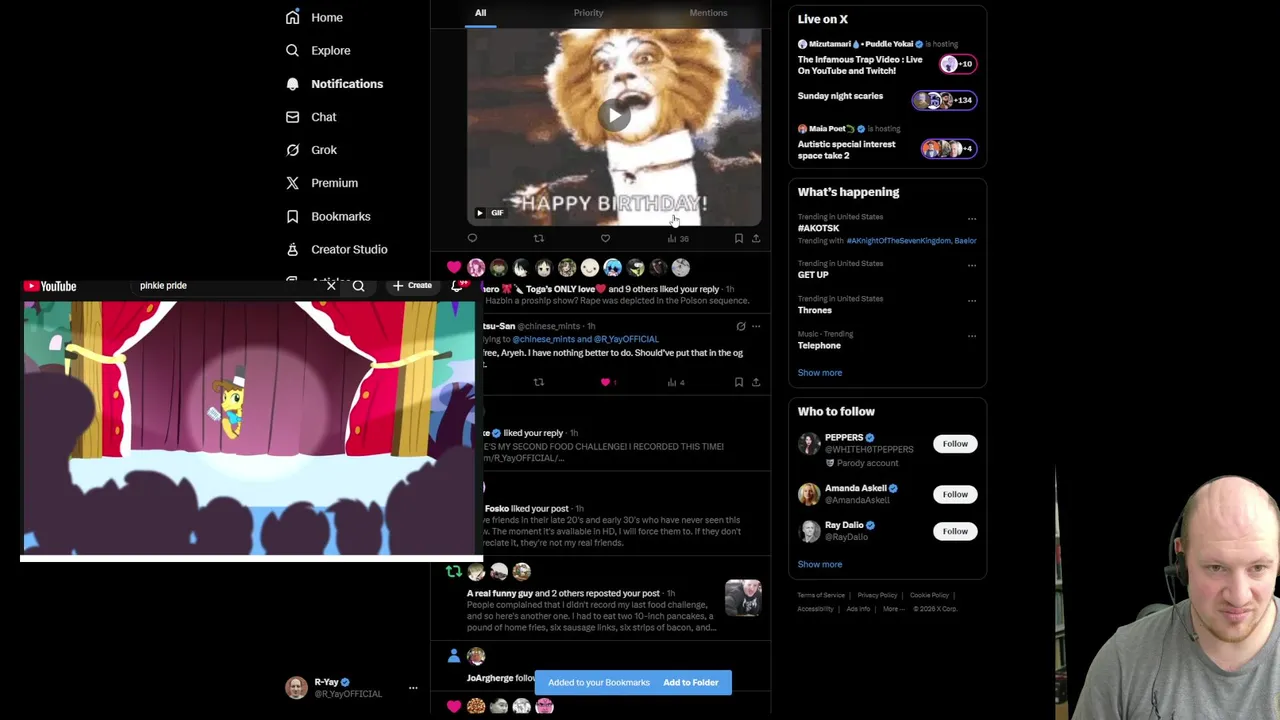Open Grok explain icon on chinese_mints reply
1280x720 pixels.
740,326
